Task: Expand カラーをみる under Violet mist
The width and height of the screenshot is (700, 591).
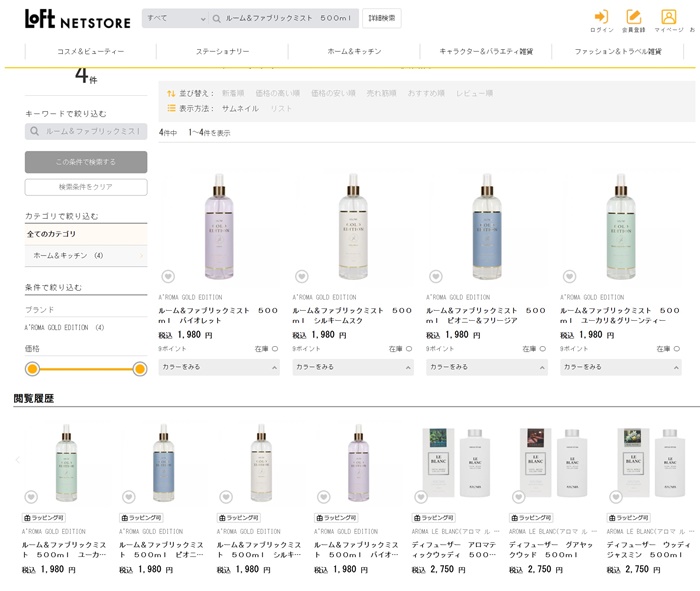Action: click(219, 367)
